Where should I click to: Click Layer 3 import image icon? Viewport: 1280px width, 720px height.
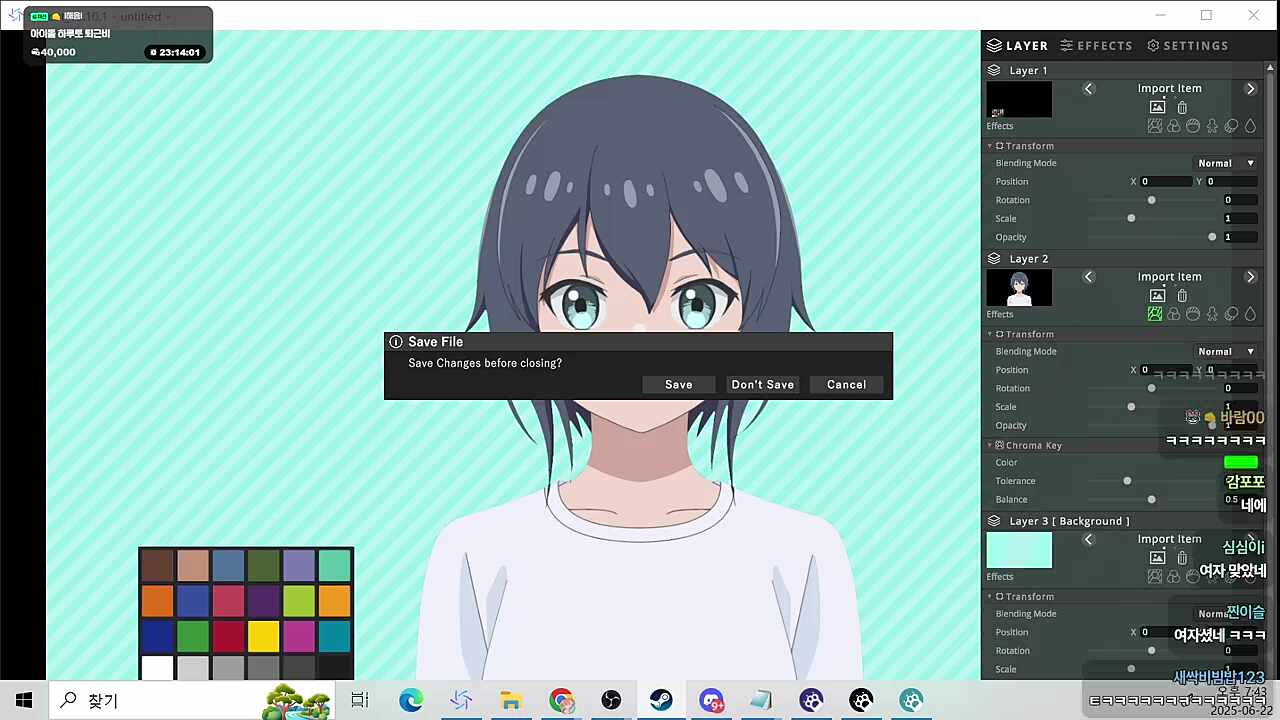[x=1158, y=558]
